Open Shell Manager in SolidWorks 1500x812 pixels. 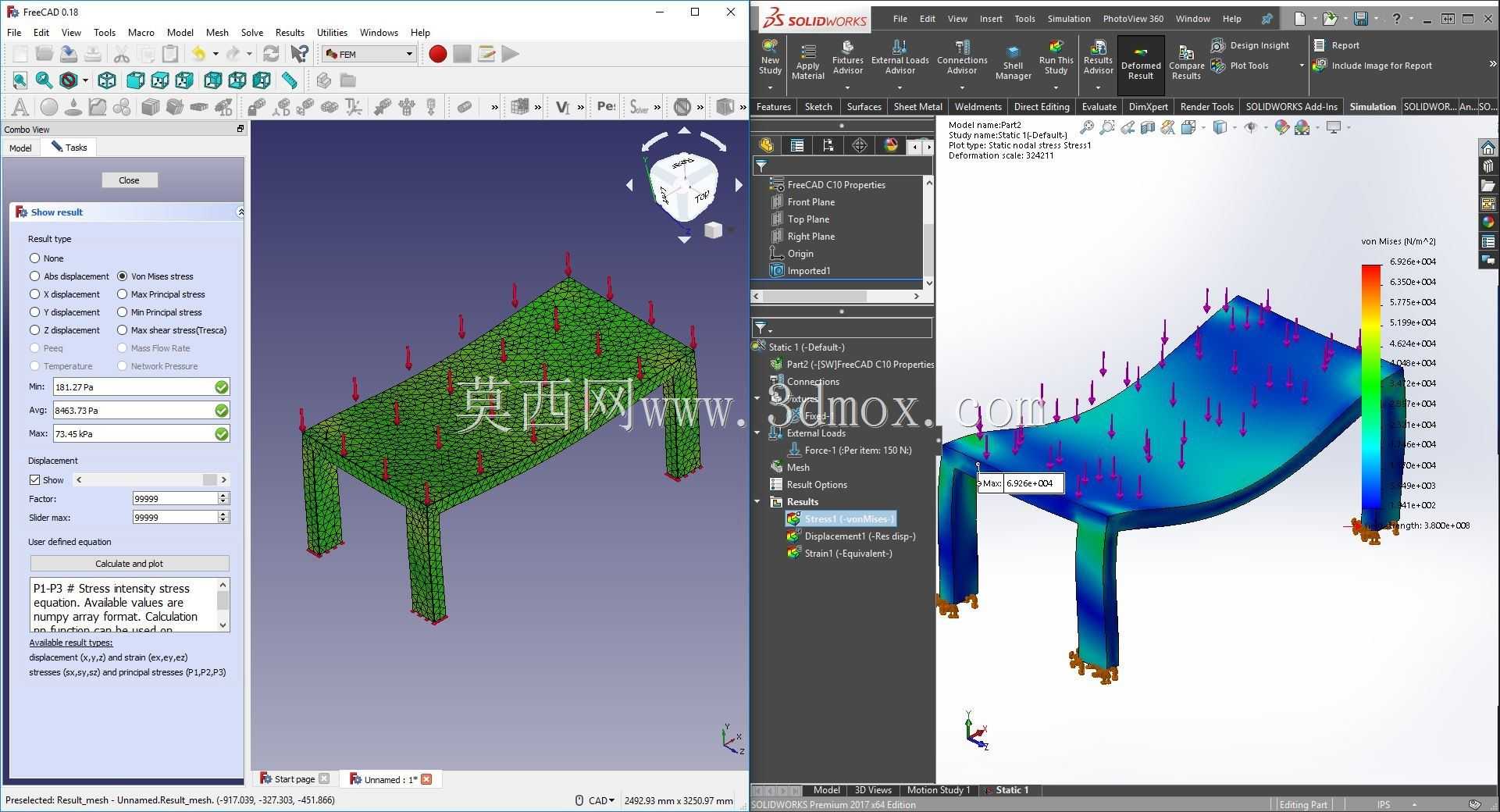[x=1014, y=62]
